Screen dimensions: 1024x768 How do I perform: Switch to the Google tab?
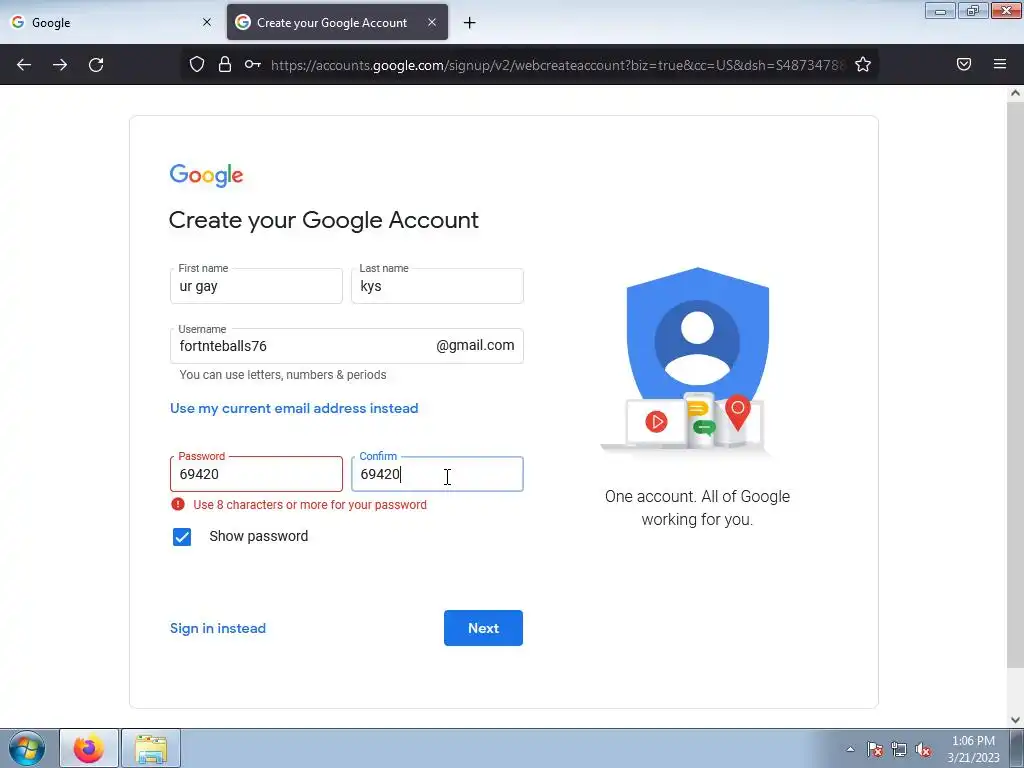point(111,22)
